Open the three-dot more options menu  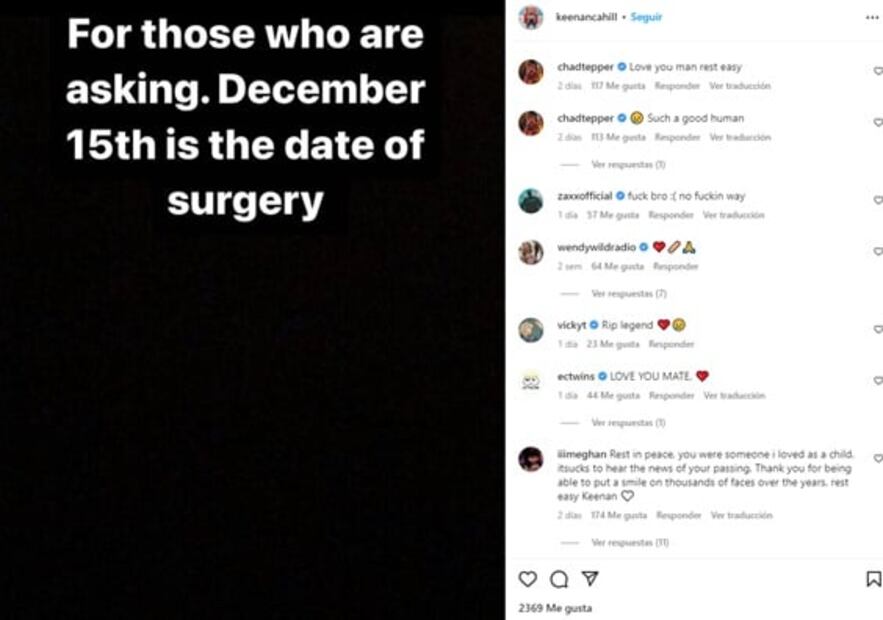click(x=872, y=17)
